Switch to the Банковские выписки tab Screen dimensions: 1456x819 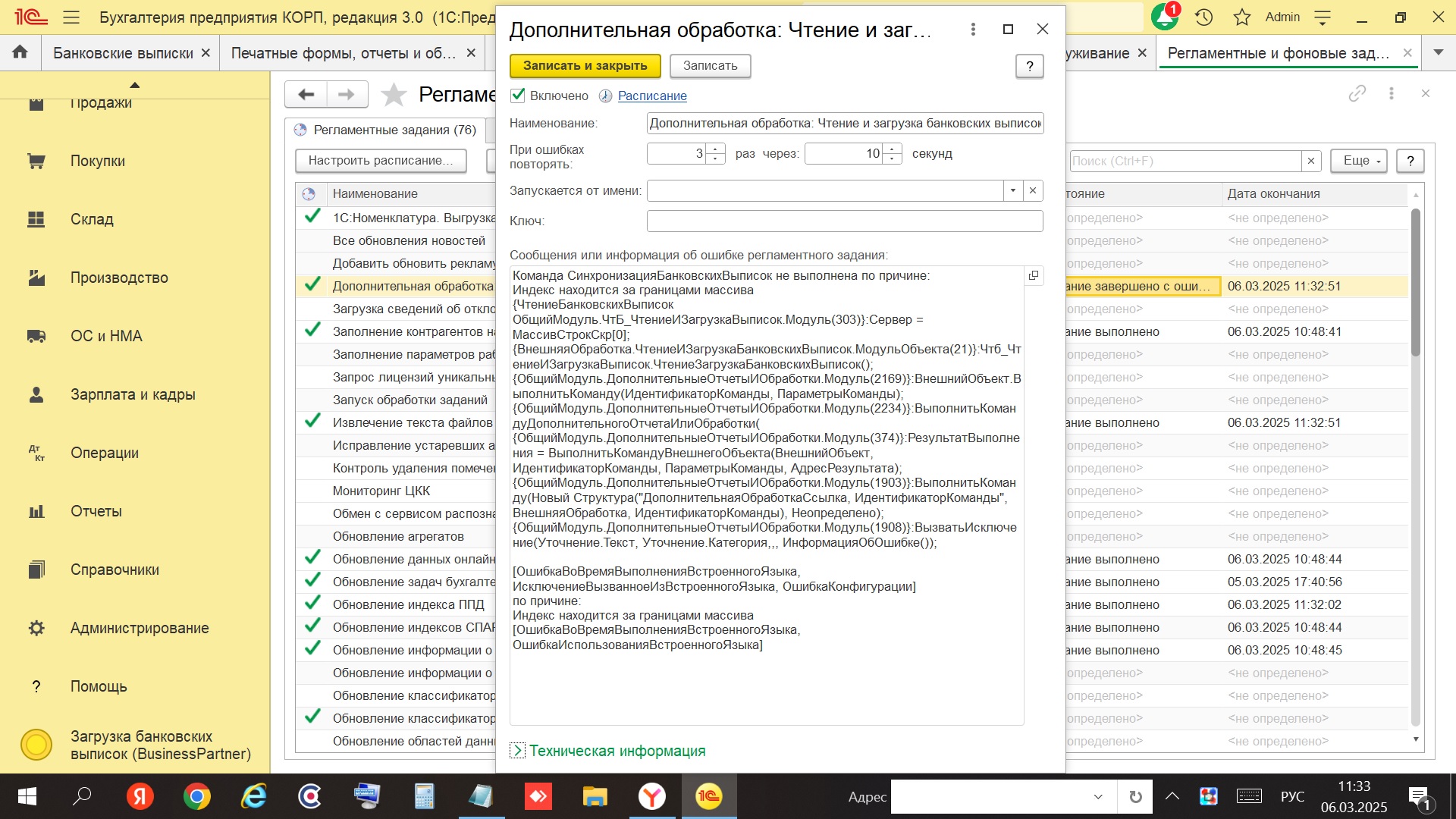pyautogui.click(x=123, y=53)
